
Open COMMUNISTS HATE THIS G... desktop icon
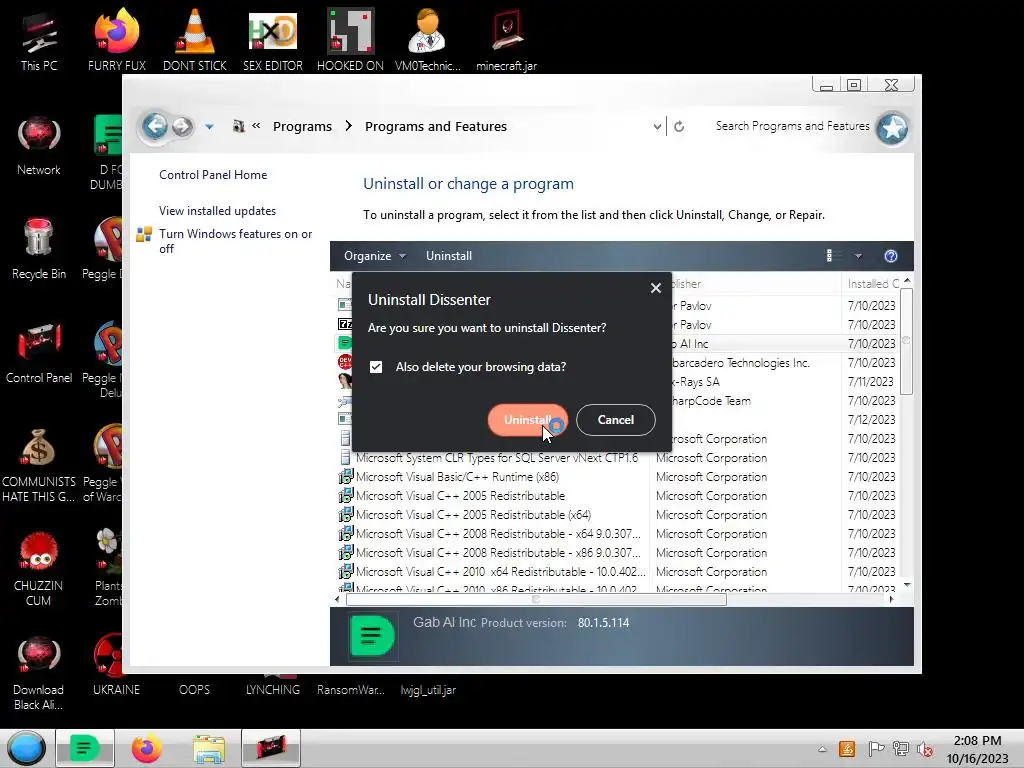click(39, 464)
